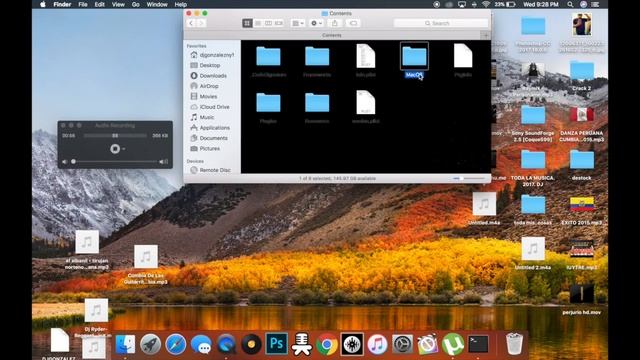Open the home folder in Finder sidebar
This screenshot has height=360, width=640.
212,55
